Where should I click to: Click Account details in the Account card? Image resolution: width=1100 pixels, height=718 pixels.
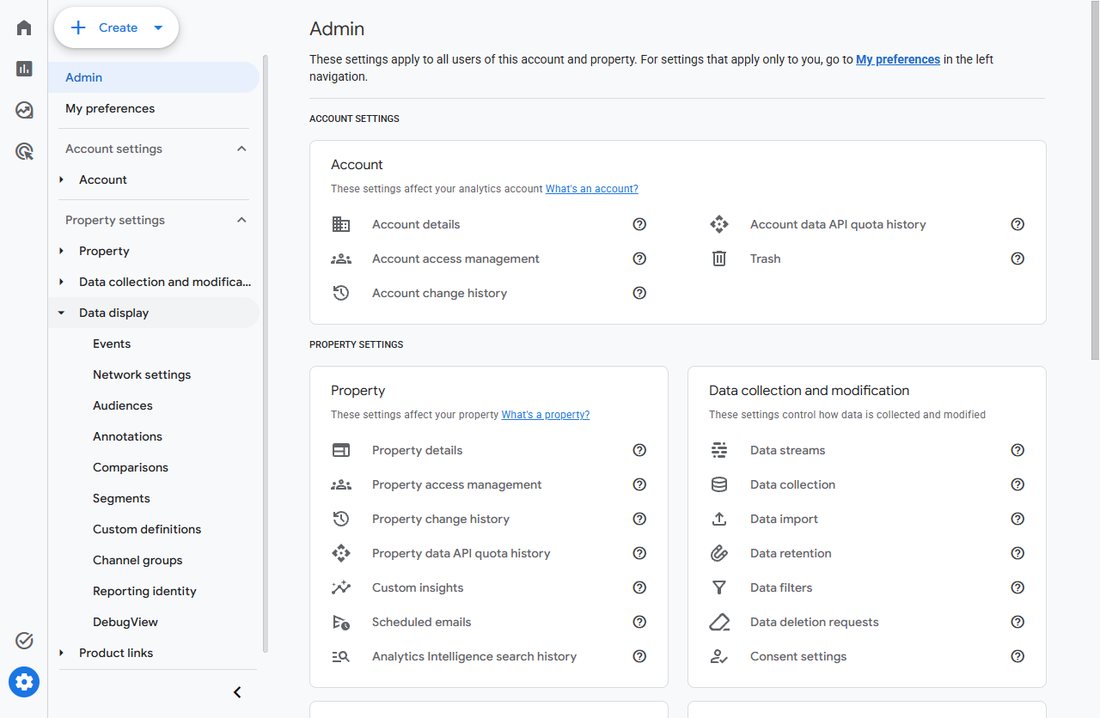click(x=416, y=224)
